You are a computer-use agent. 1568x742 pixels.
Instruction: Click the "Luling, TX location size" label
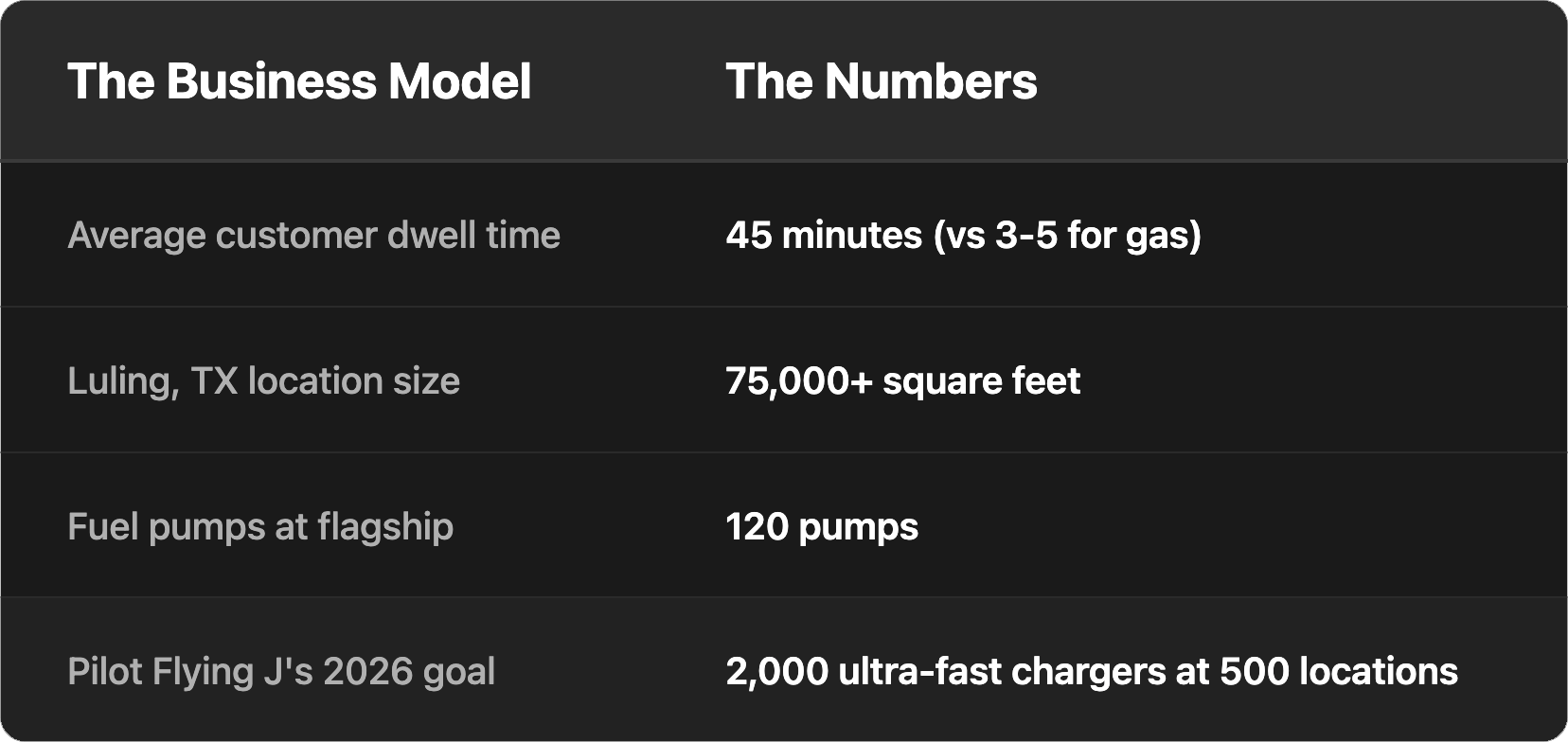click(x=263, y=380)
